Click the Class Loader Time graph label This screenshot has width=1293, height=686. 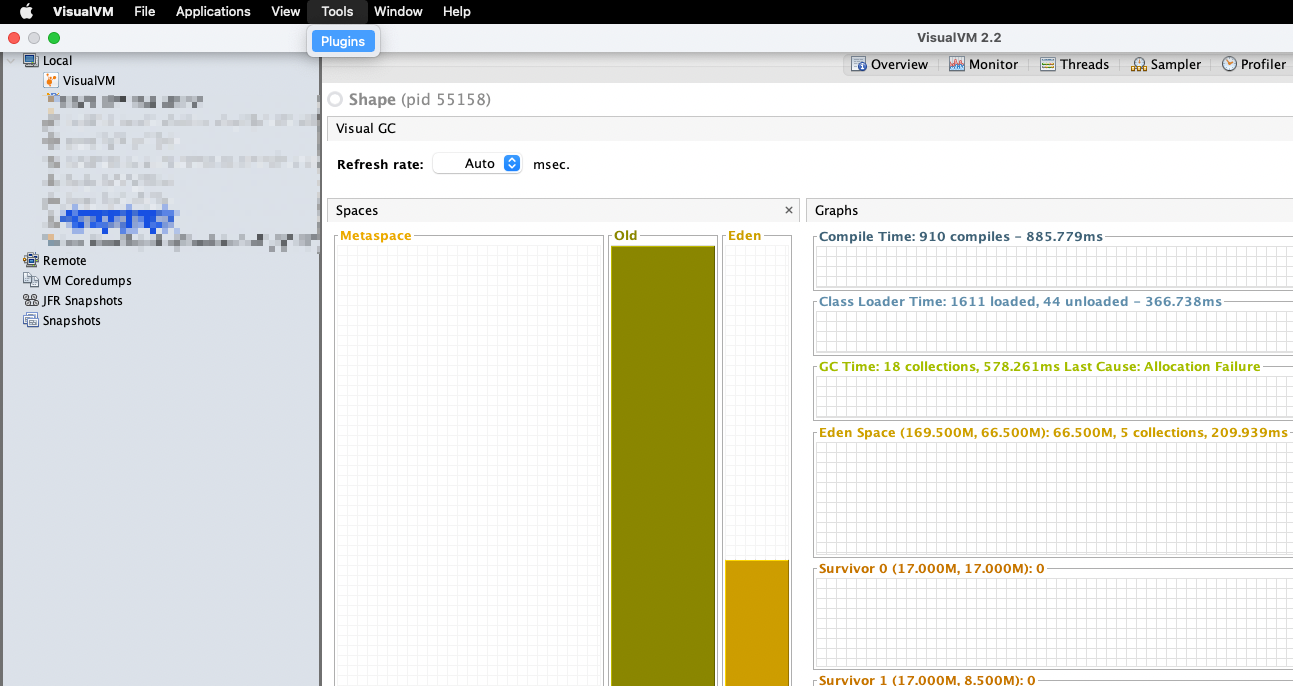click(x=1020, y=301)
